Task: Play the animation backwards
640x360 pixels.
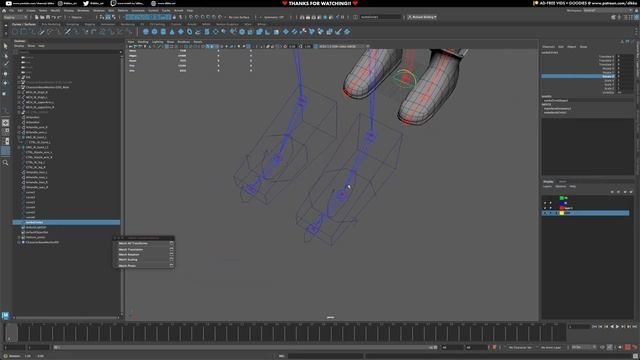Action: tap(611, 327)
